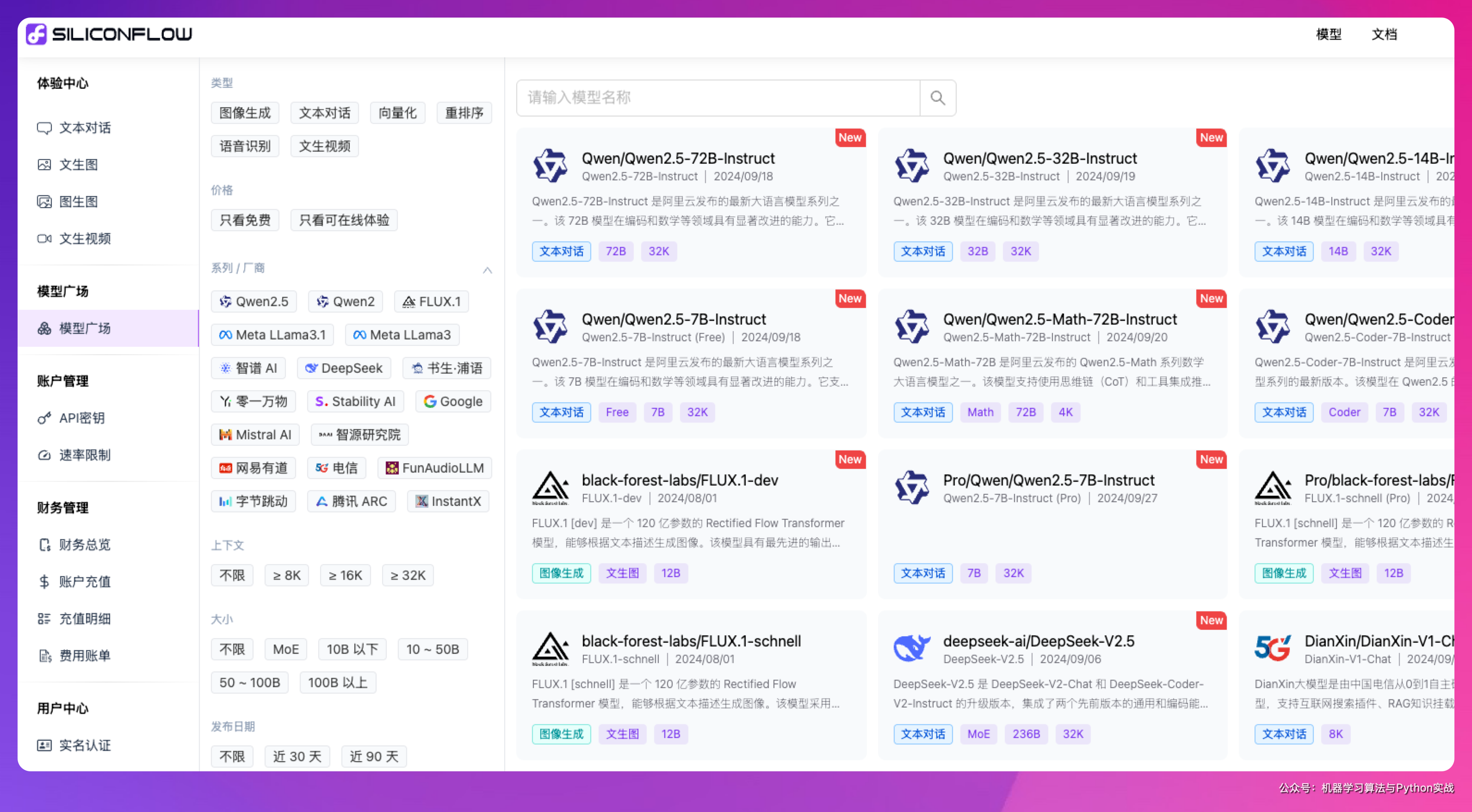
Task: Collapse the 系列/厂商 filter section
Action: (487, 270)
